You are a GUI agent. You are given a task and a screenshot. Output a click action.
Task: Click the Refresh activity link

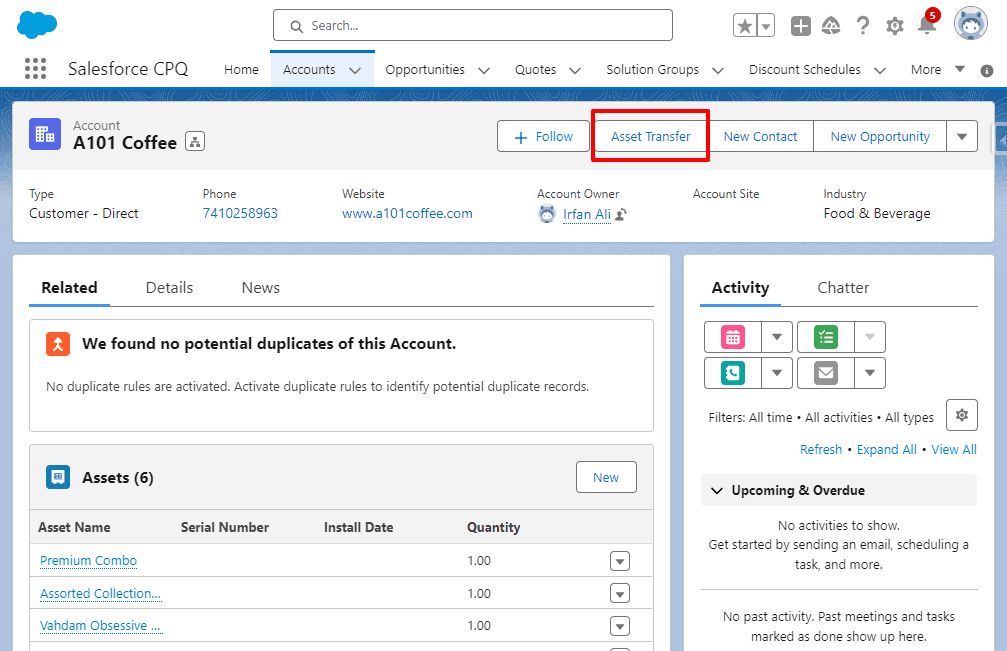(821, 449)
